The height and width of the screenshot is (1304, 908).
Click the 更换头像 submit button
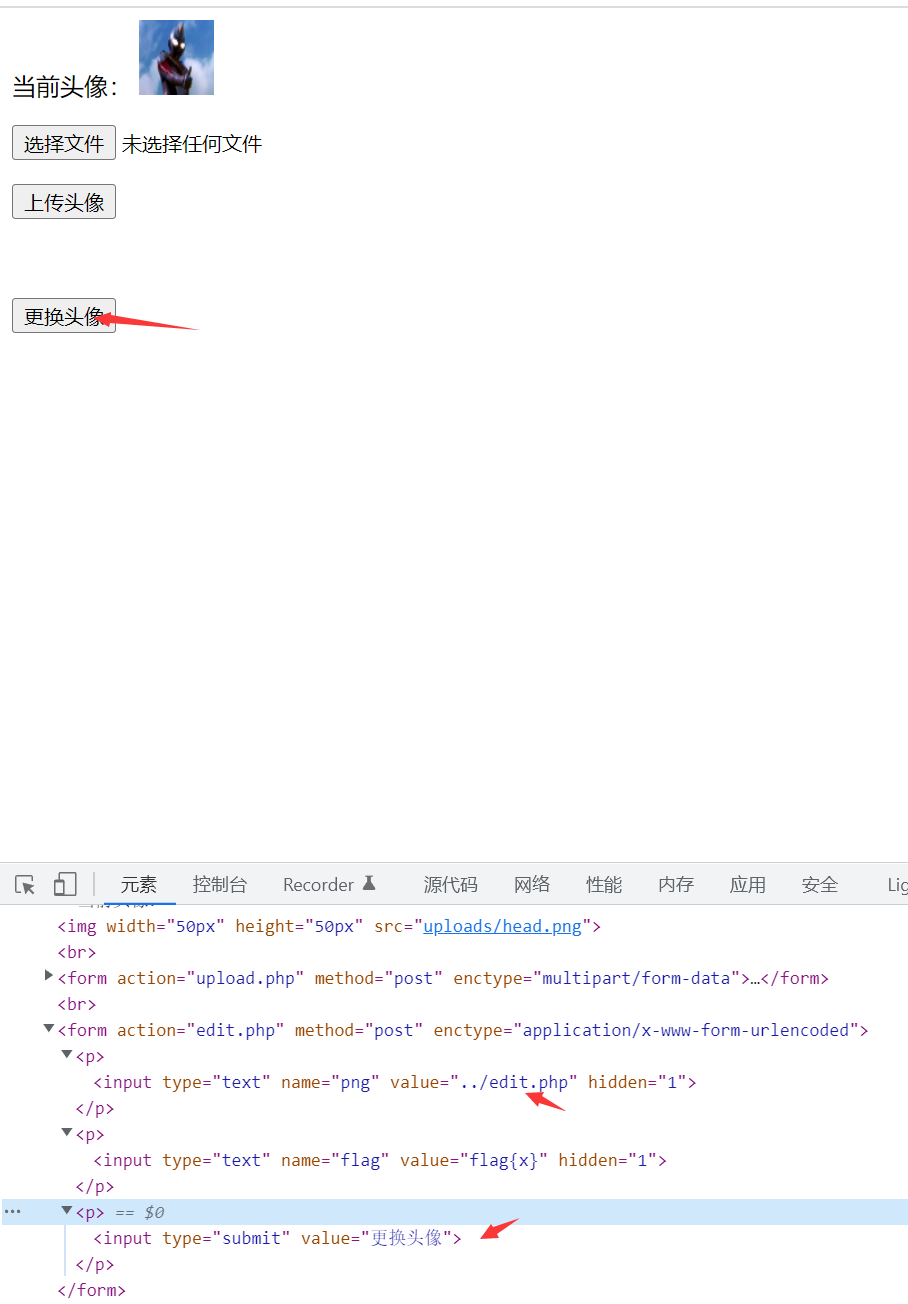tap(63, 315)
